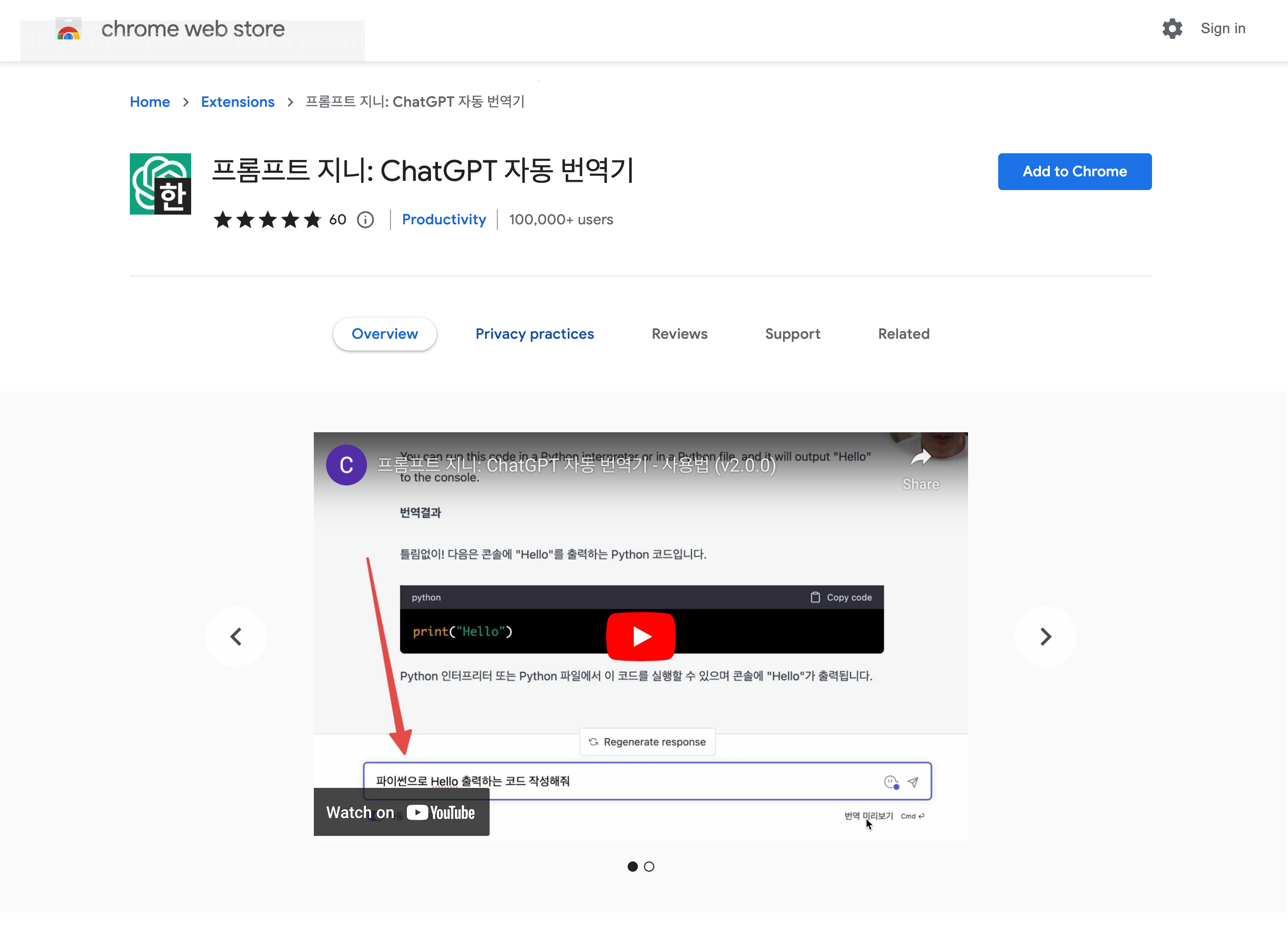1288x934 pixels.
Task: Switch to the Reviews tab
Action: click(x=679, y=334)
